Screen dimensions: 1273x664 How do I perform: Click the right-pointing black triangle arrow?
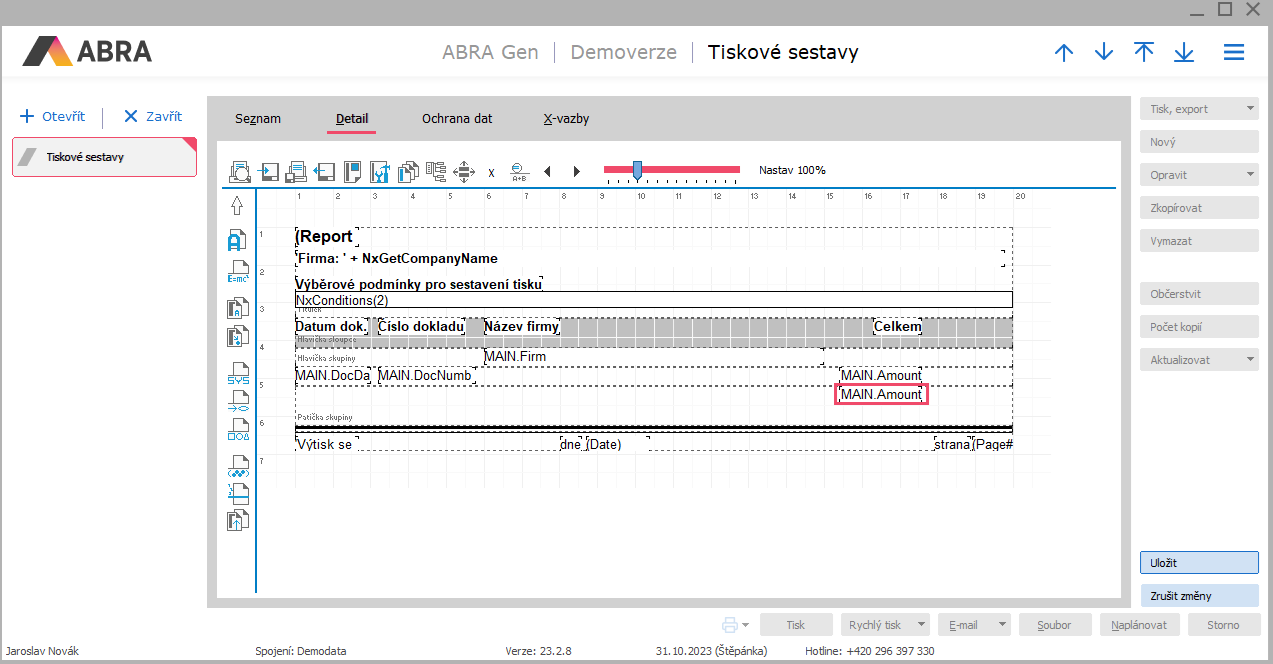pos(577,171)
